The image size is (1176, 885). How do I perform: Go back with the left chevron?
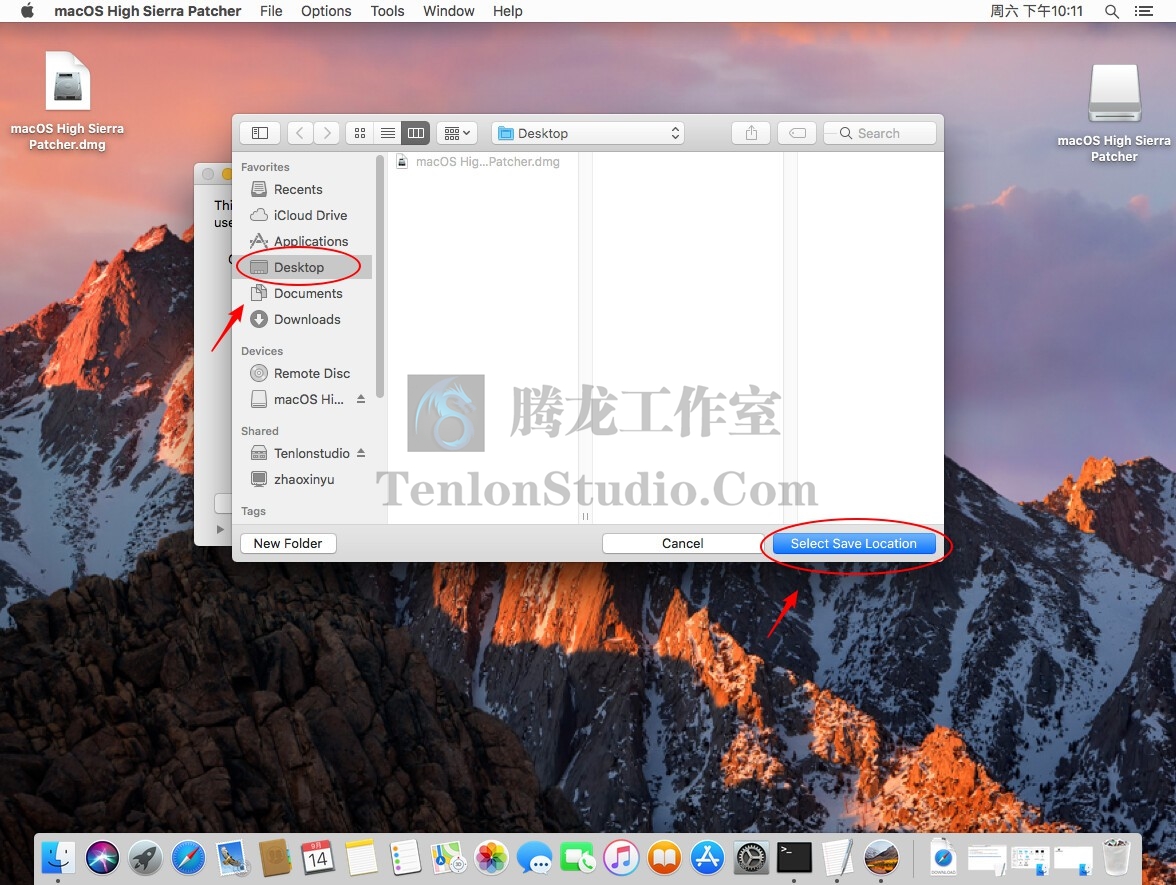[x=300, y=133]
